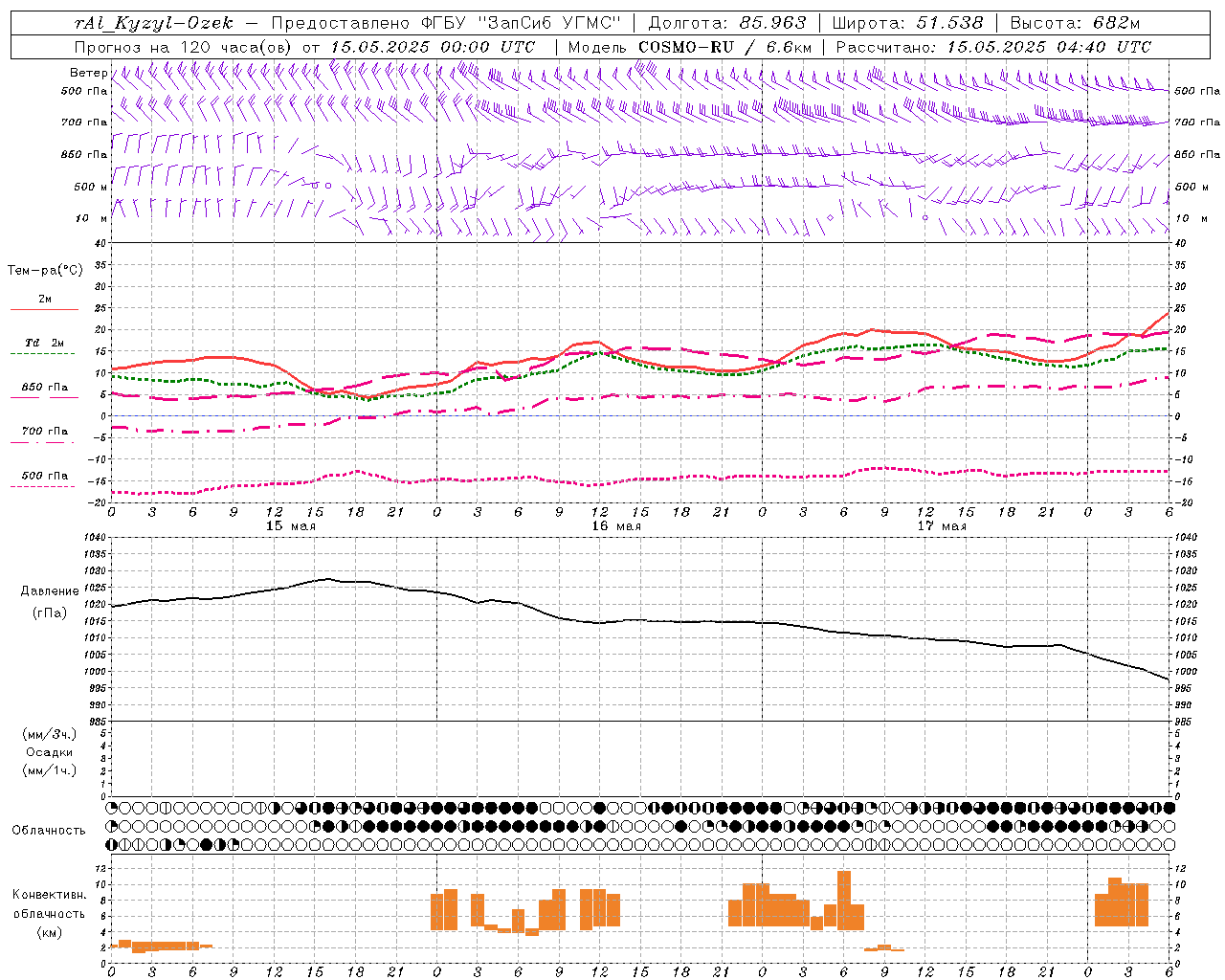Select the Долгота: 85.963 header value
The width and height of the screenshot is (1225, 980).
727,23
